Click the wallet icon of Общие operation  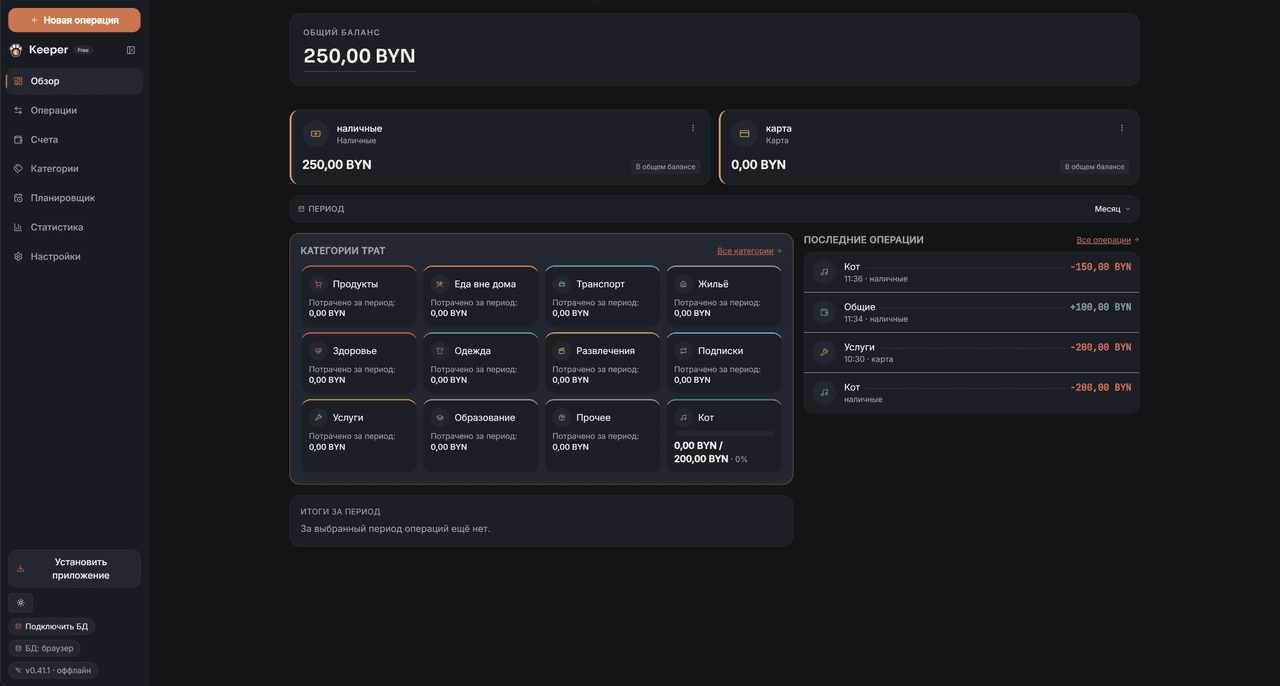point(824,312)
